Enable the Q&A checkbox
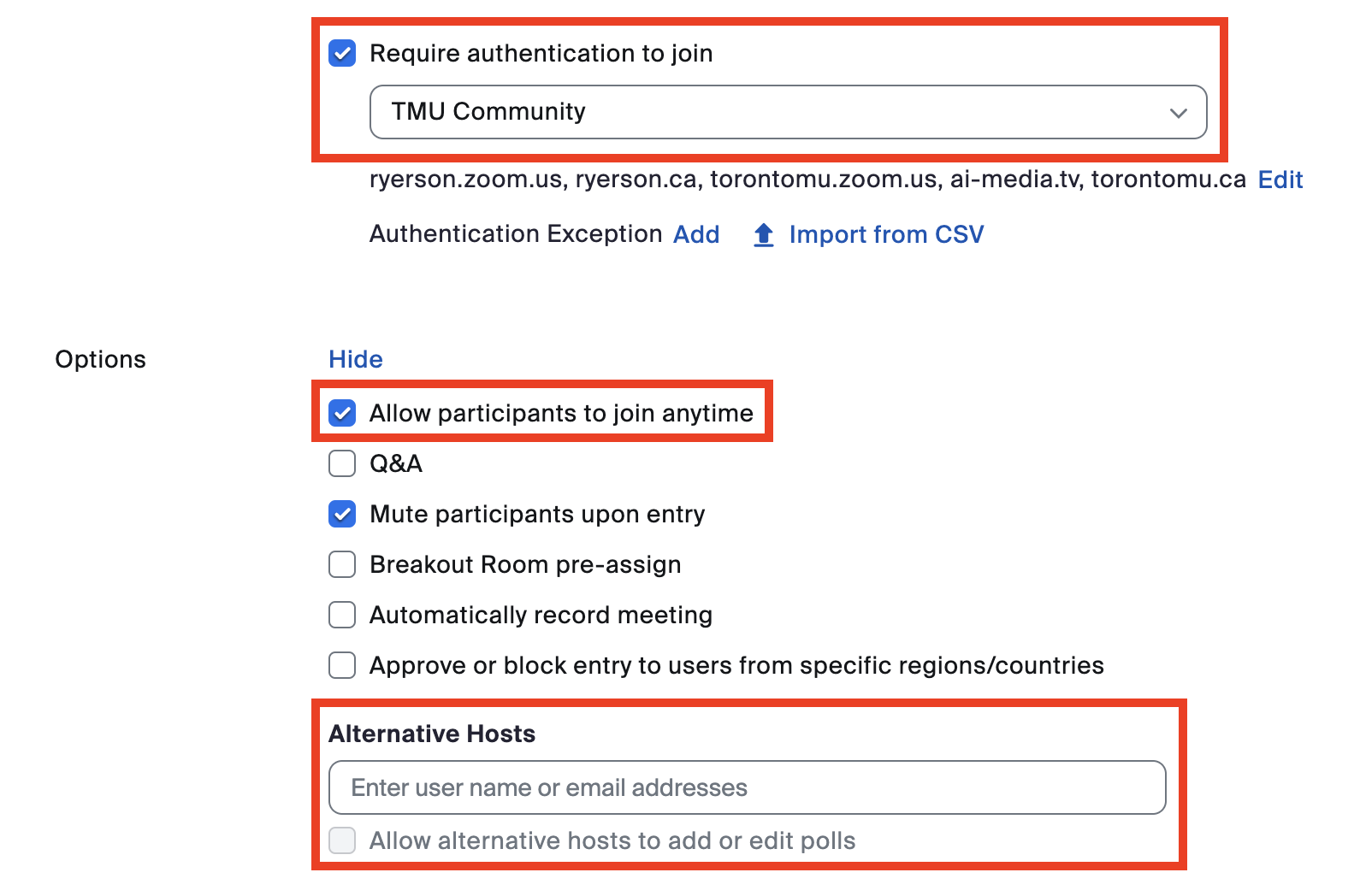The width and height of the screenshot is (1360, 896). click(x=342, y=464)
